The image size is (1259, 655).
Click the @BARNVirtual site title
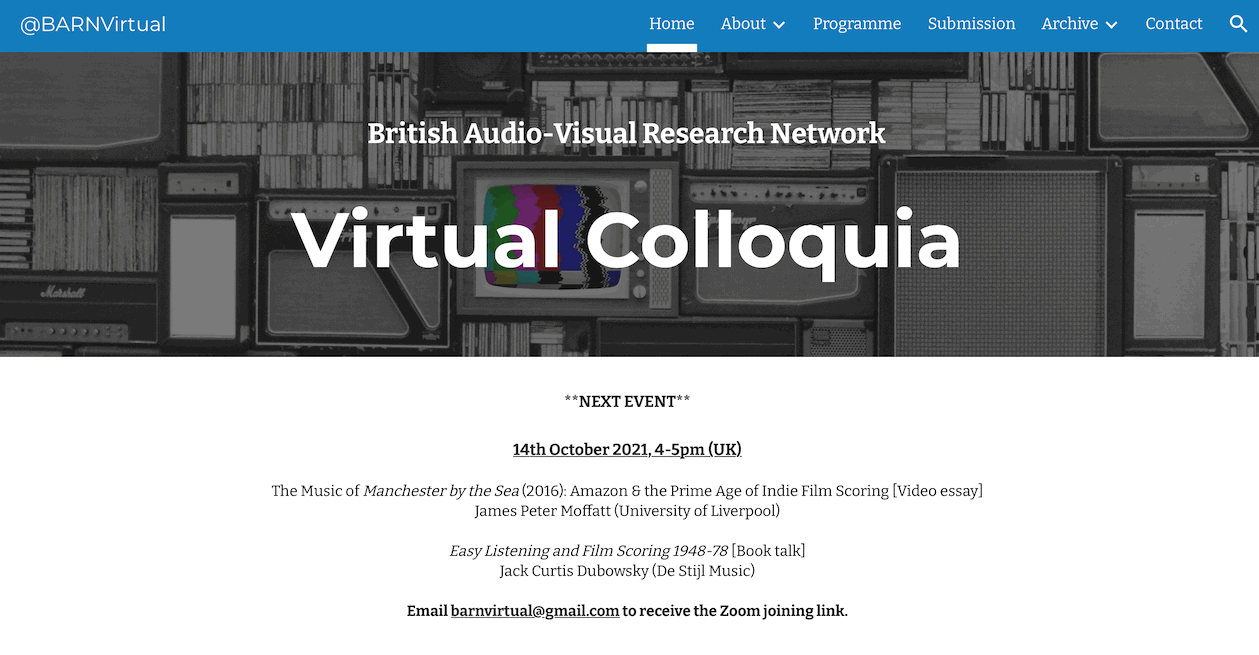point(93,25)
